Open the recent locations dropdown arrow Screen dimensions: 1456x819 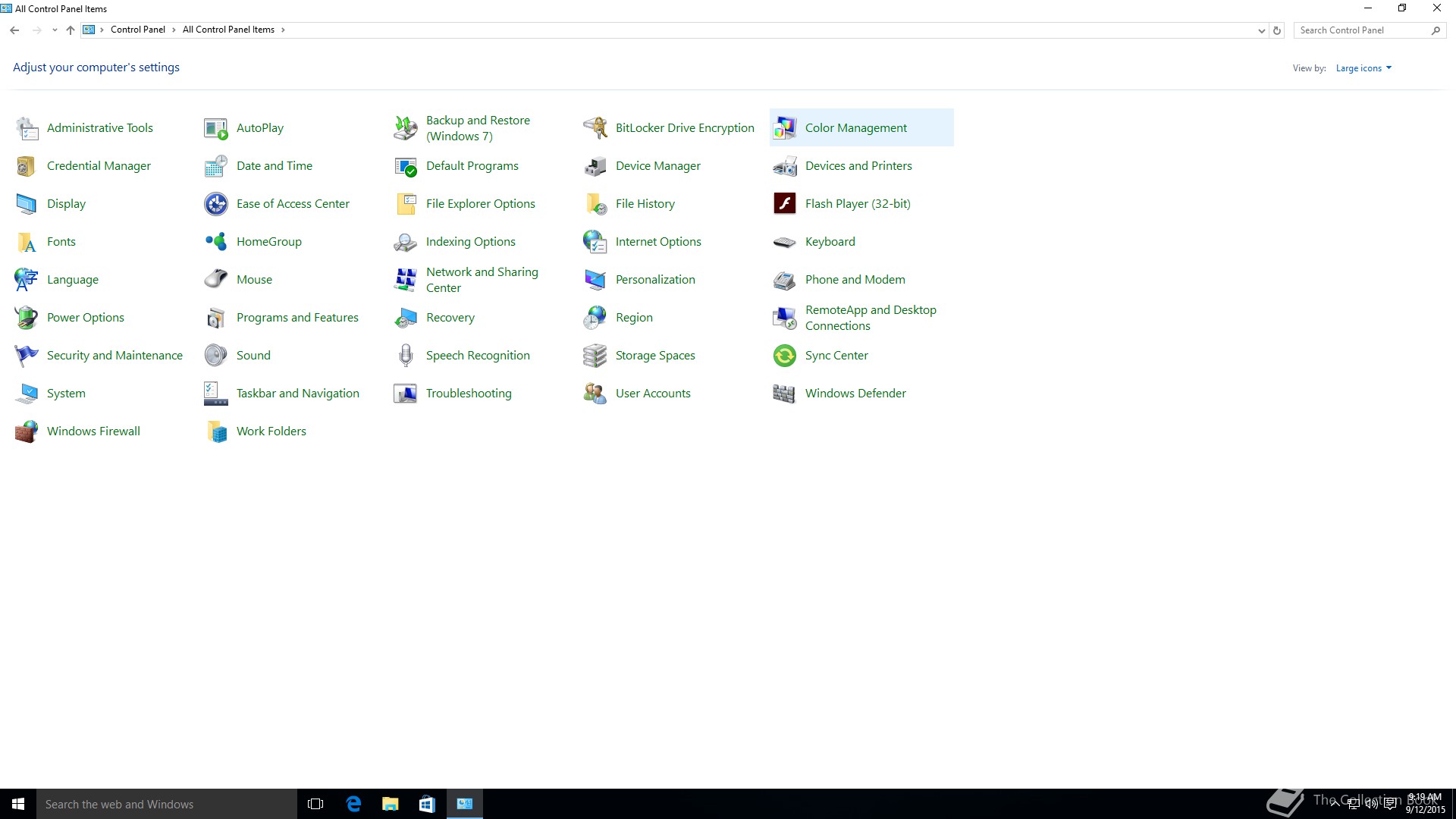[55, 30]
